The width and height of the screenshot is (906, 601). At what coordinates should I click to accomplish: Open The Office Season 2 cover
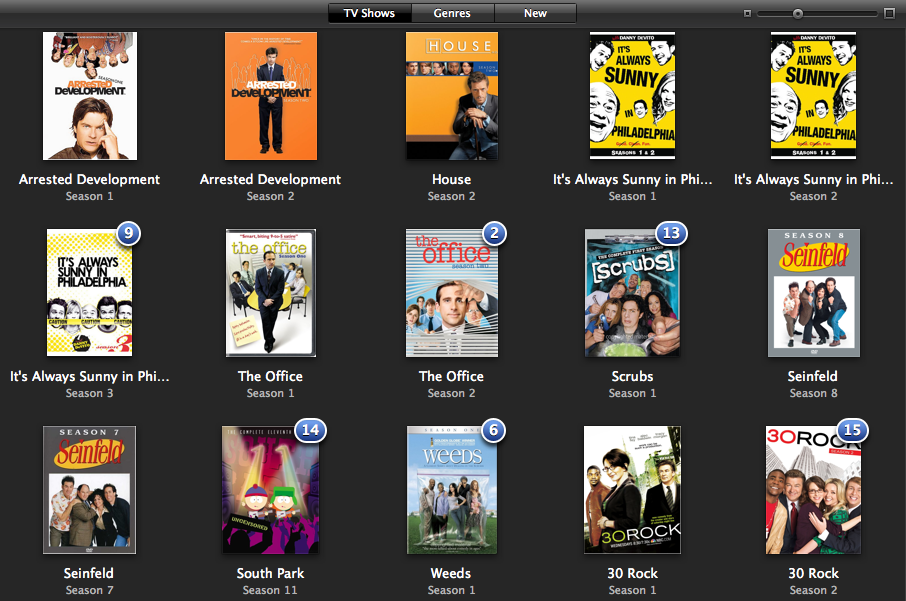452,293
